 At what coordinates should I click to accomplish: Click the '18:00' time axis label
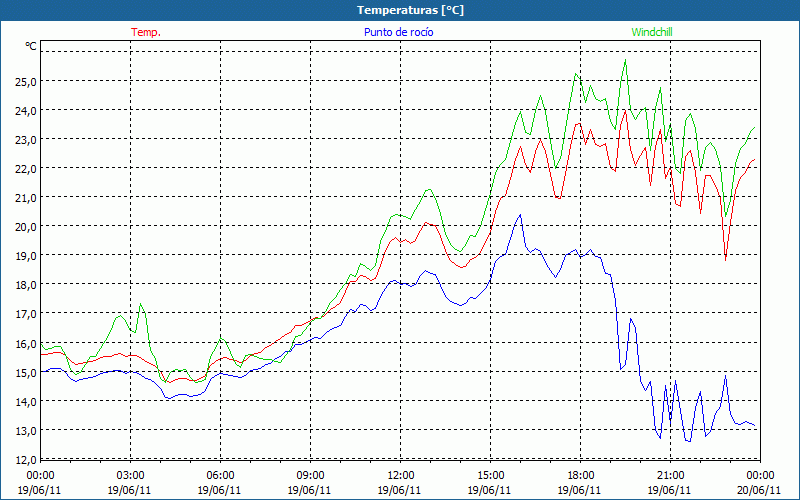(580, 476)
